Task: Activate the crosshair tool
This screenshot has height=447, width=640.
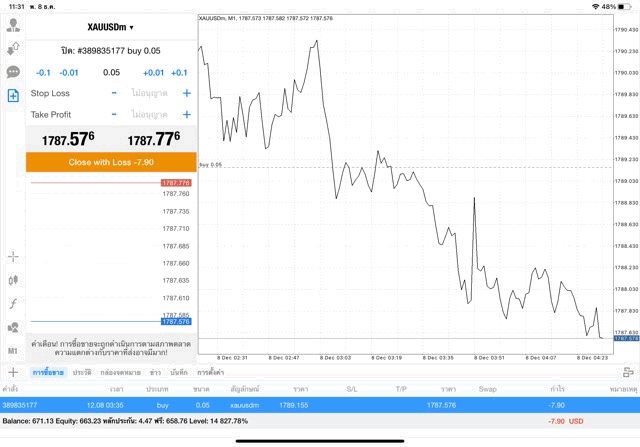Action: [x=13, y=257]
